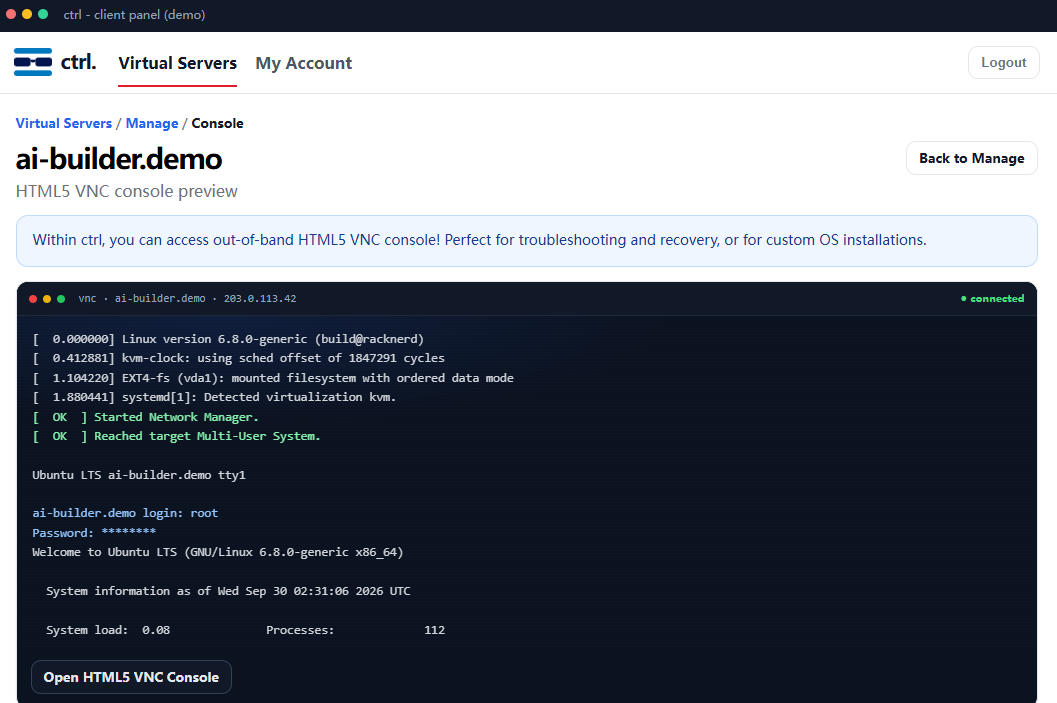This screenshot has width=1057, height=703.
Task: Log out using the Logout button
Action: (x=1004, y=62)
